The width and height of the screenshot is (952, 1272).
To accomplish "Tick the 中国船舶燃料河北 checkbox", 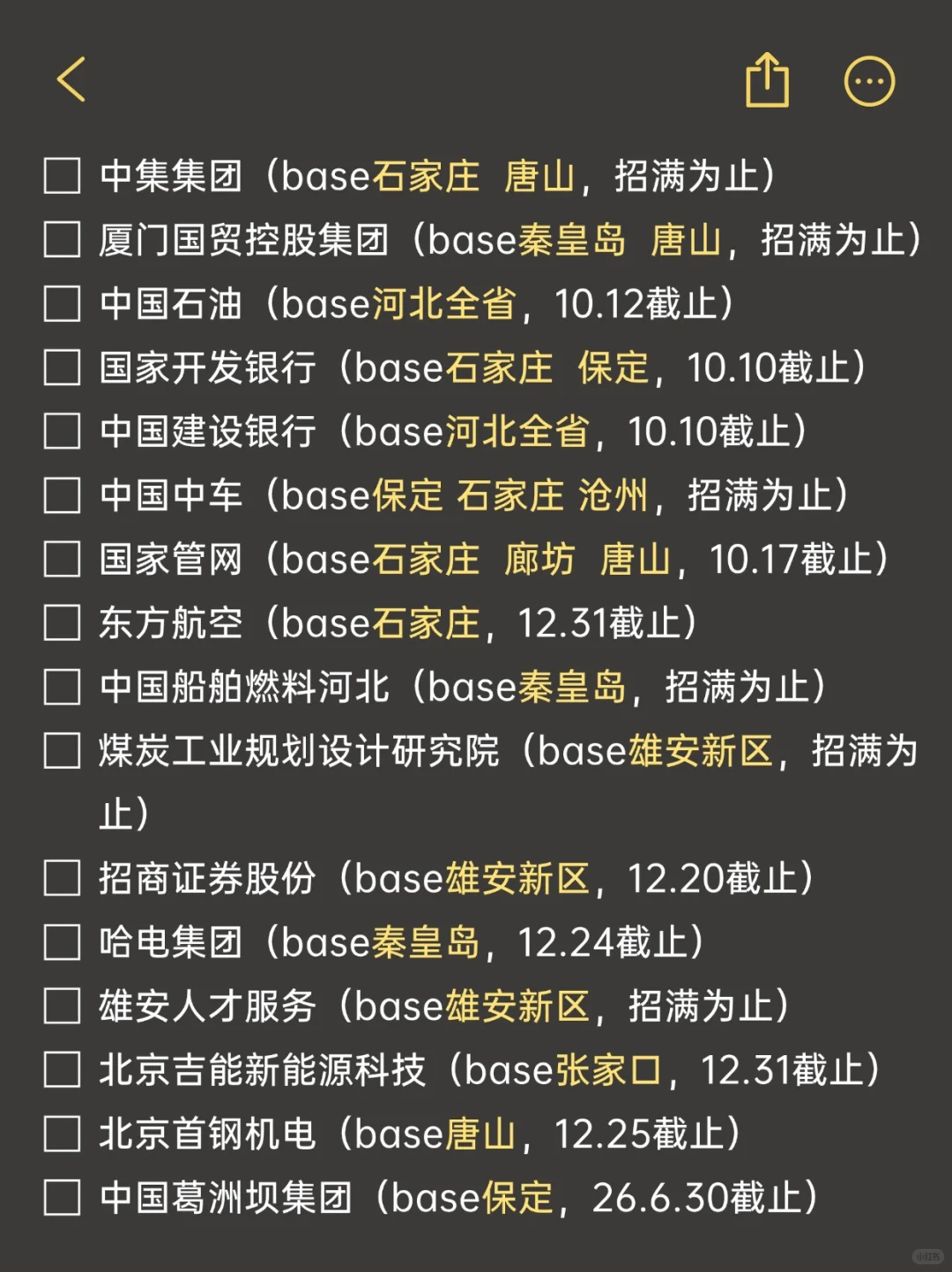I will tap(63, 688).
